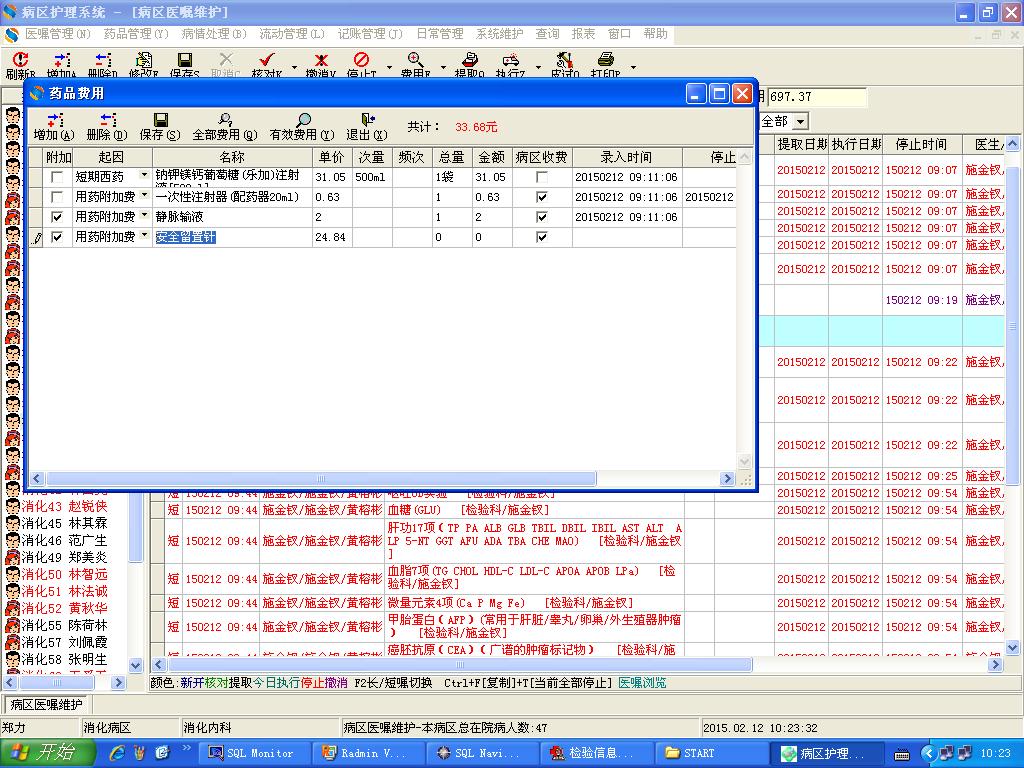Viewport: 1024px width, 768px height.
Task: Open 起因 dropdown in 一次性注射器 row
Action: point(145,195)
